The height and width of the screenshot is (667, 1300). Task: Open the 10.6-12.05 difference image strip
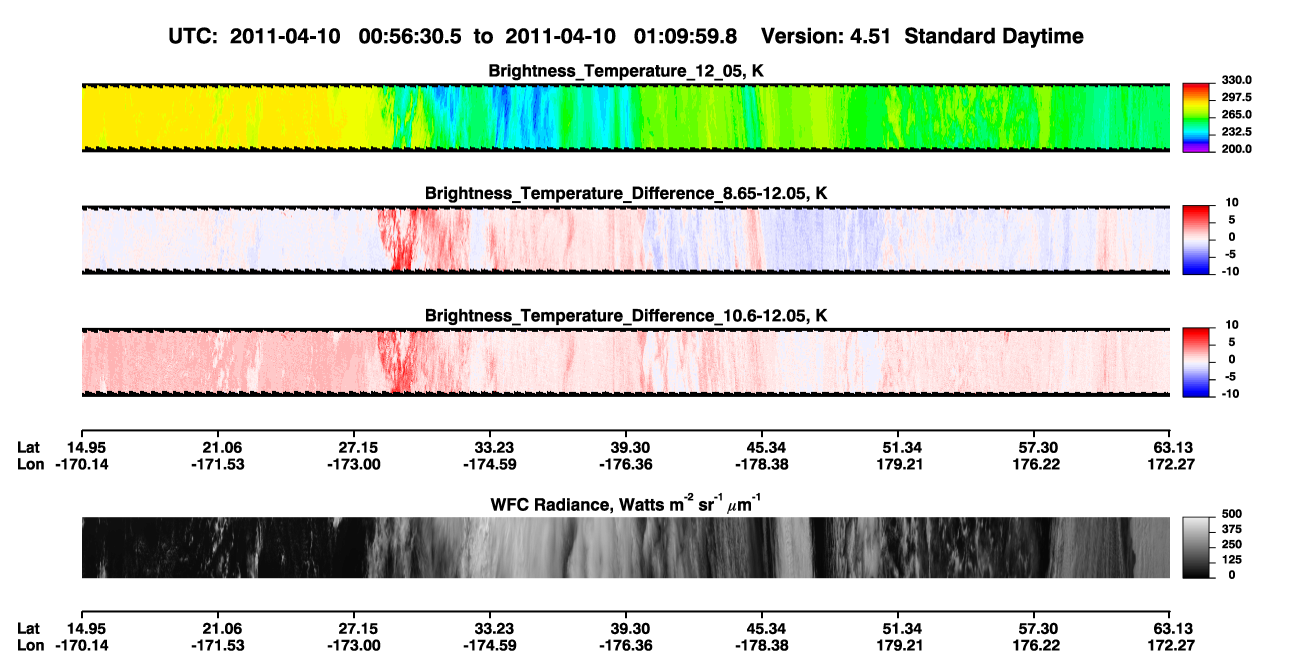click(x=626, y=362)
